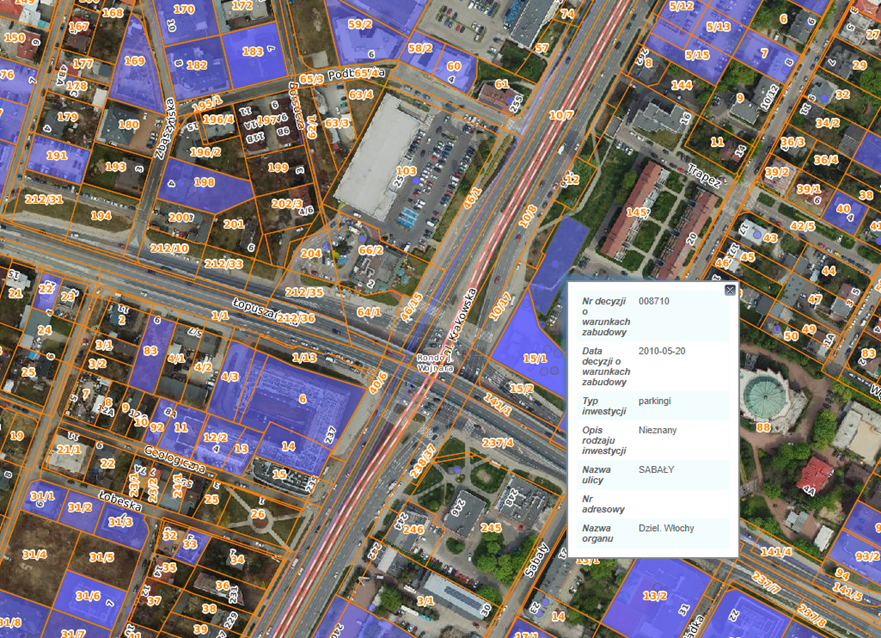Select blue parcel 191
Viewport: 881px width, 638px height.
[57, 156]
